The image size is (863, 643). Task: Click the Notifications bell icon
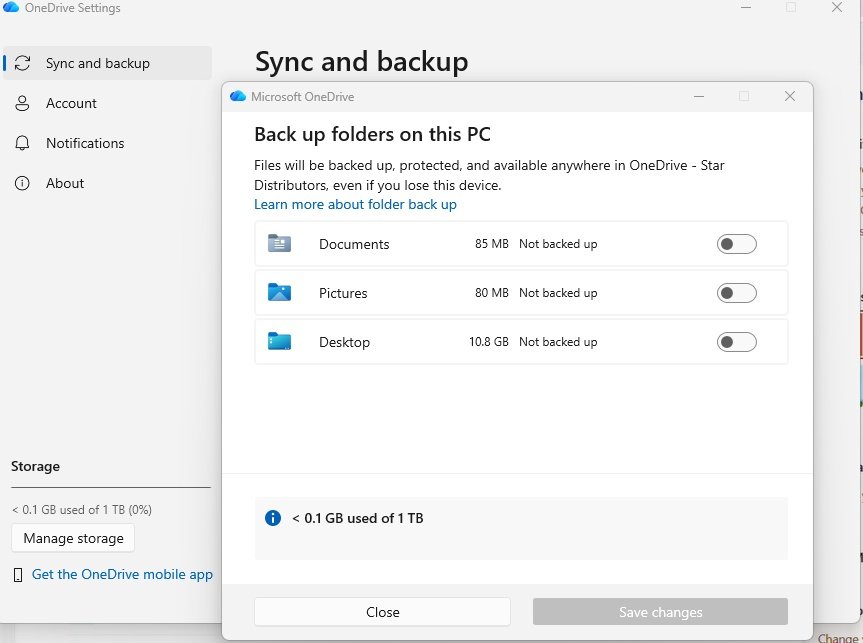pos(22,143)
